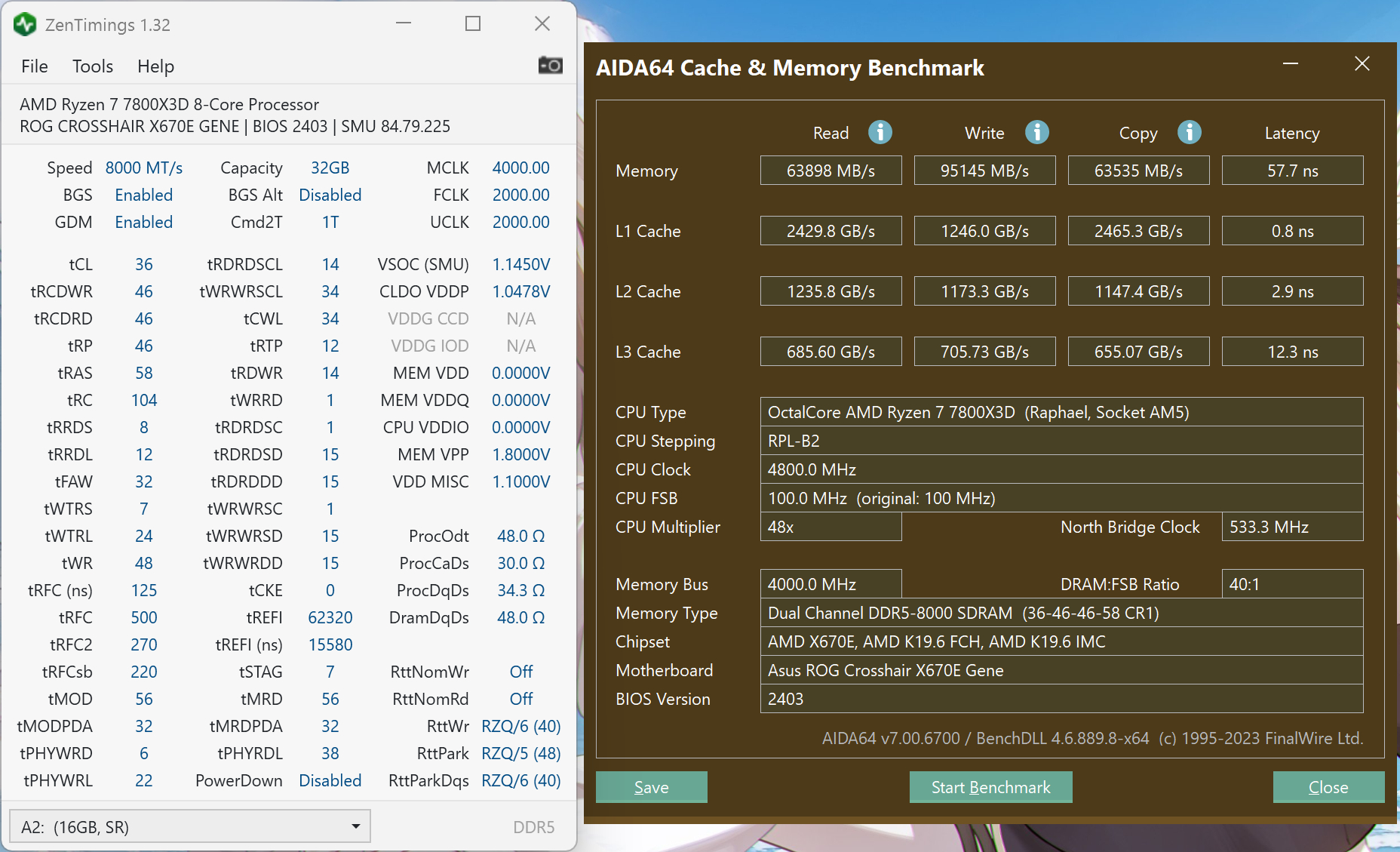
Task: Click the tREFI value 62320
Action: pos(330,617)
